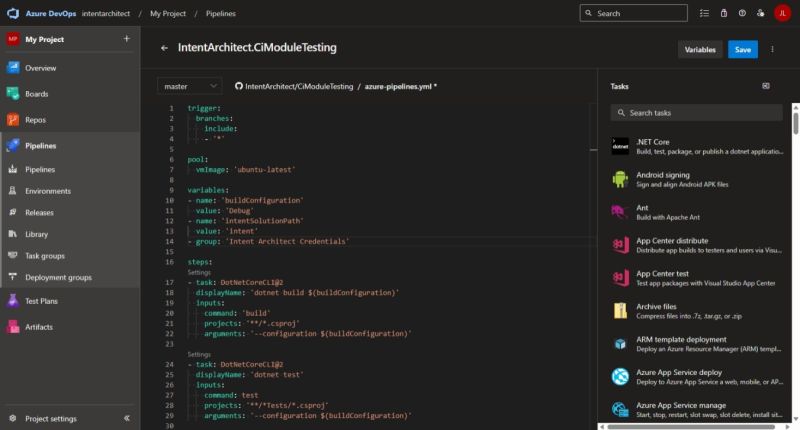Hide the Tasks assistant panel icon
The image size is (800, 430).
[766, 86]
